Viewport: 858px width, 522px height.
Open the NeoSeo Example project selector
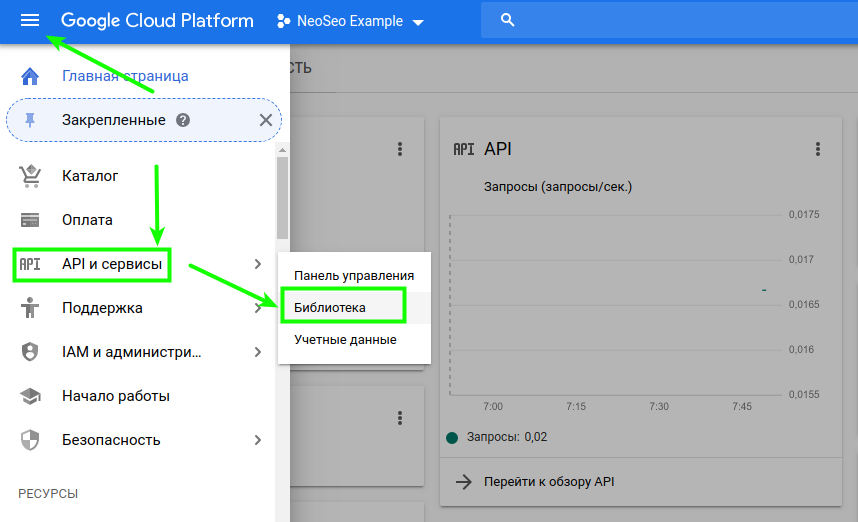(351, 21)
